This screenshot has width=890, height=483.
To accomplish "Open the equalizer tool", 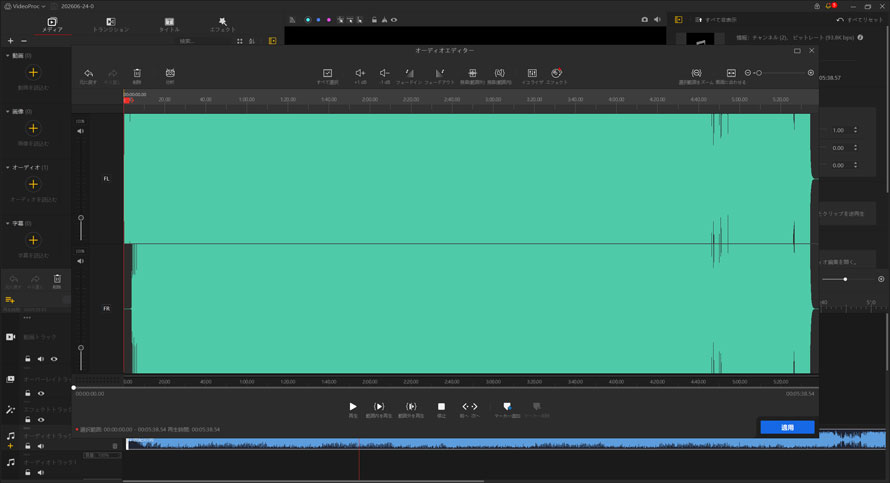I will pyautogui.click(x=532, y=73).
